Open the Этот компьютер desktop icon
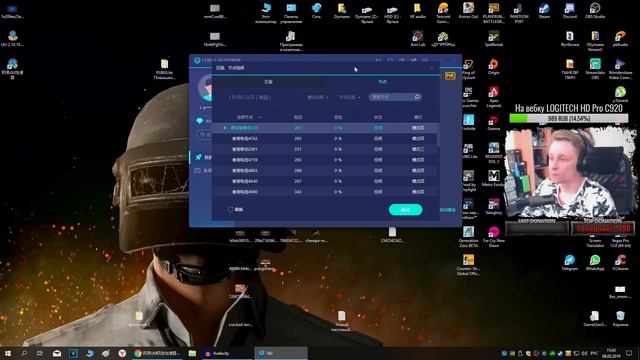Screen dimensions: 640x360 (x=266, y=13)
